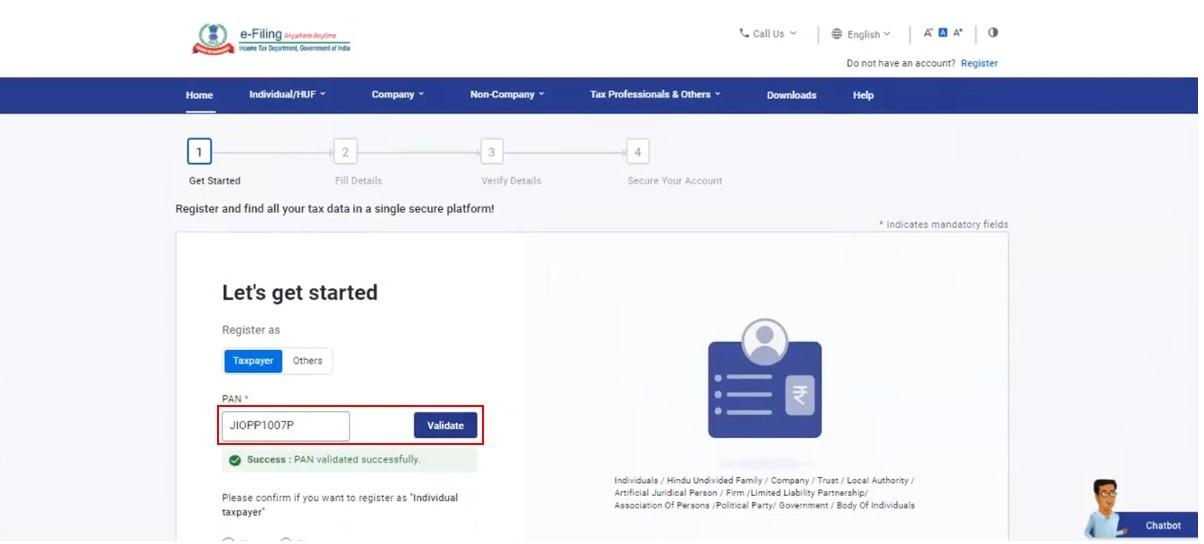Expand the Company navigation dropdown
The height and width of the screenshot is (544, 1204).
click(x=398, y=95)
